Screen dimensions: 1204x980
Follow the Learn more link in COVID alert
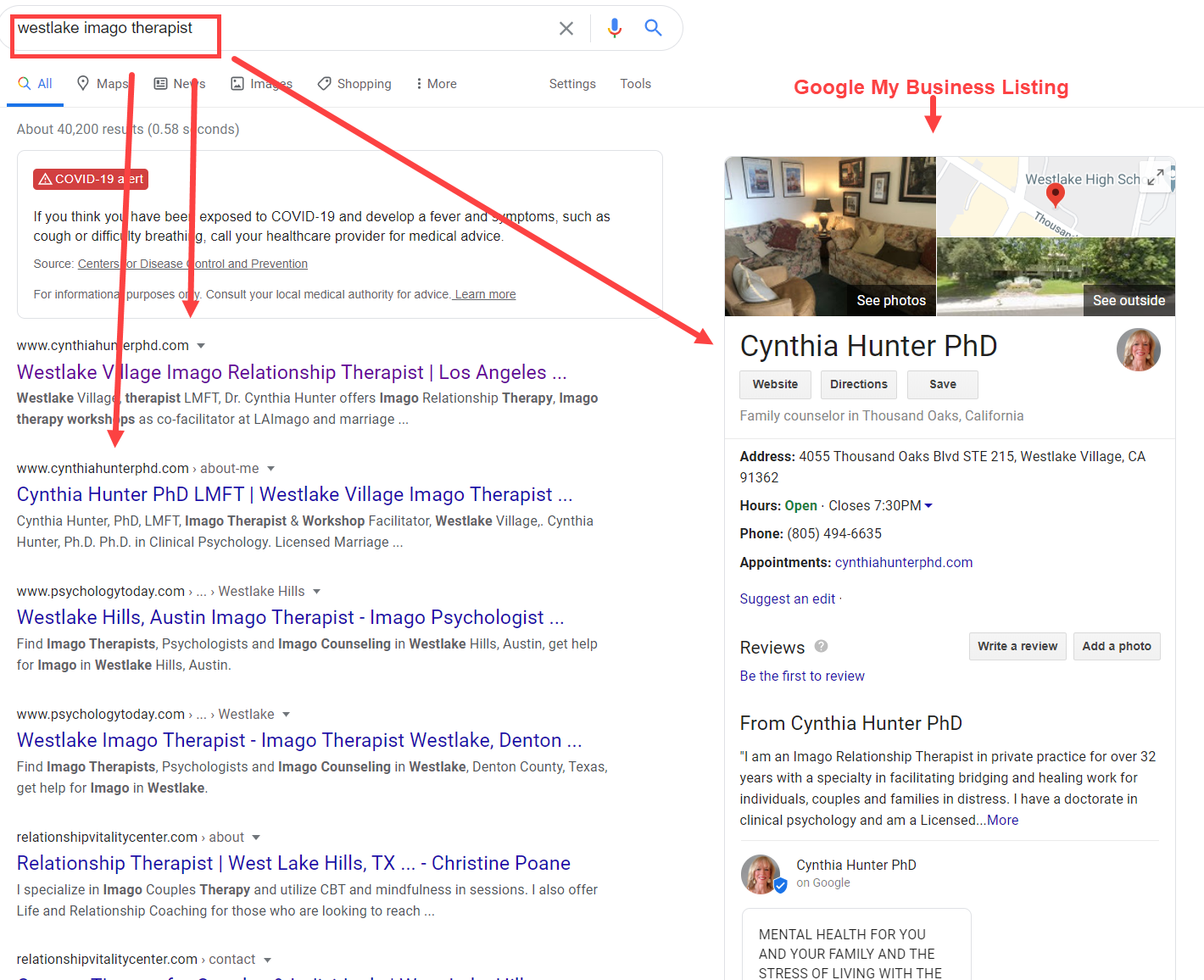pos(484,294)
